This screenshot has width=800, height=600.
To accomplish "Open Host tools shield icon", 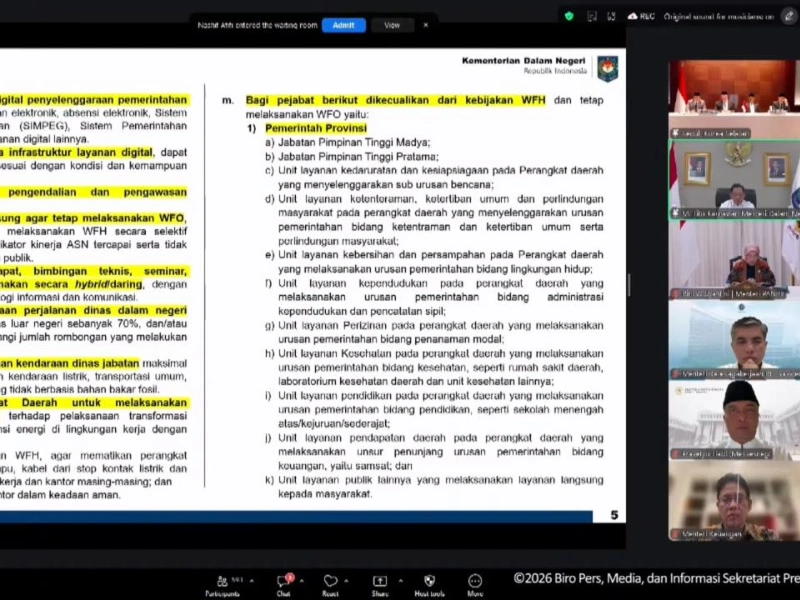I will pos(429,582).
